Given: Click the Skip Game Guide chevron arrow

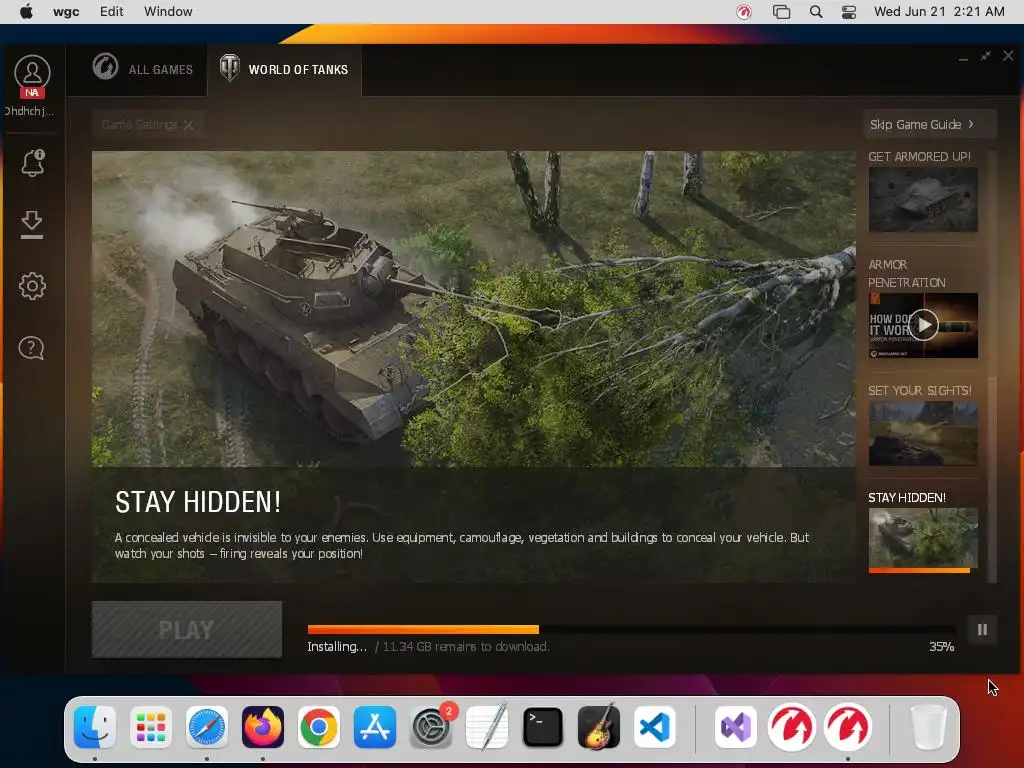Looking at the screenshot, I should (971, 124).
